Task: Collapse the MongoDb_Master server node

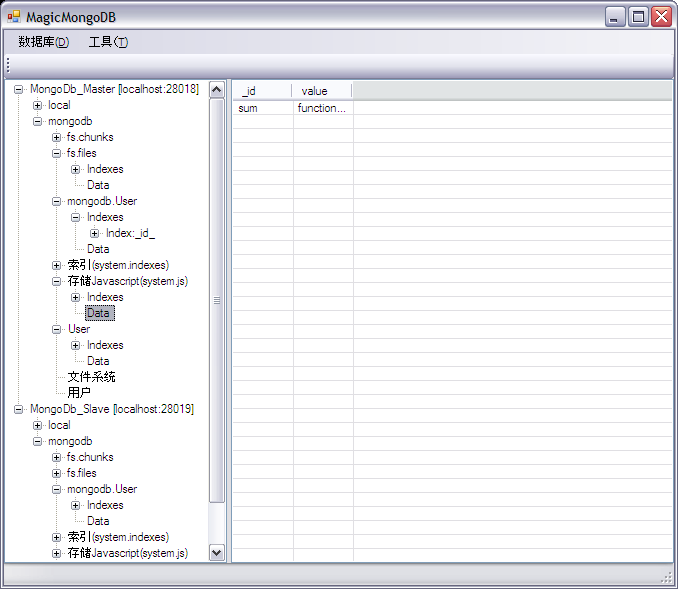Action: pos(18,90)
